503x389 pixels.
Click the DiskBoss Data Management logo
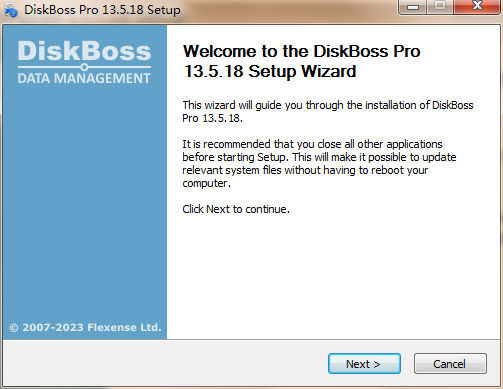[84, 62]
